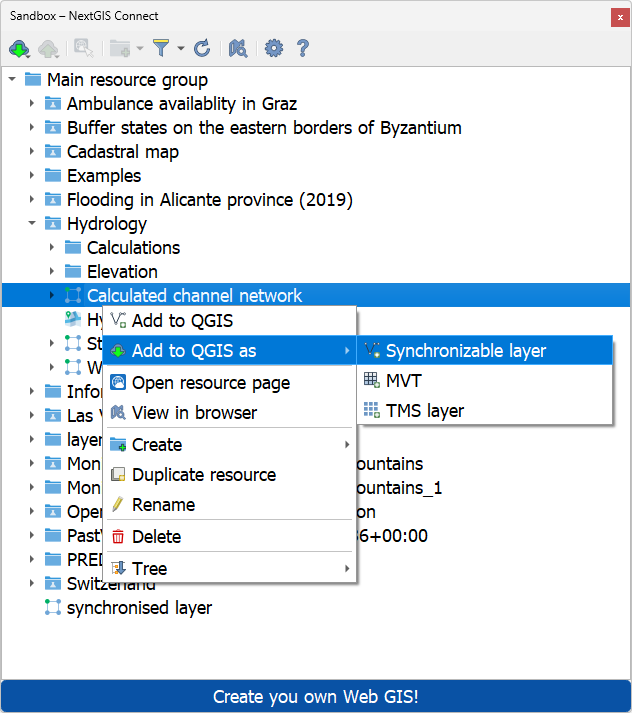Select Calculated channel network layer

tap(316, 295)
